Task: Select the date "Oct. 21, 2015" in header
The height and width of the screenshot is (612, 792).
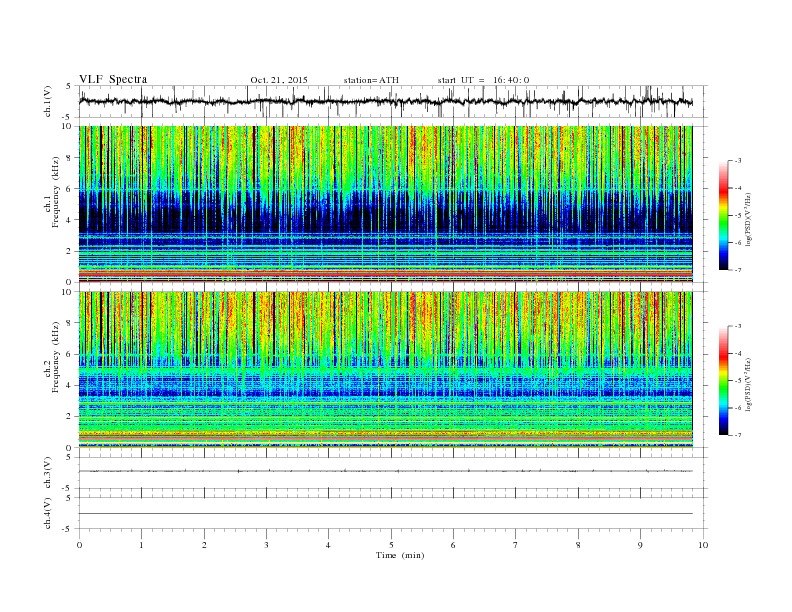Action: (x=279, y=80)
